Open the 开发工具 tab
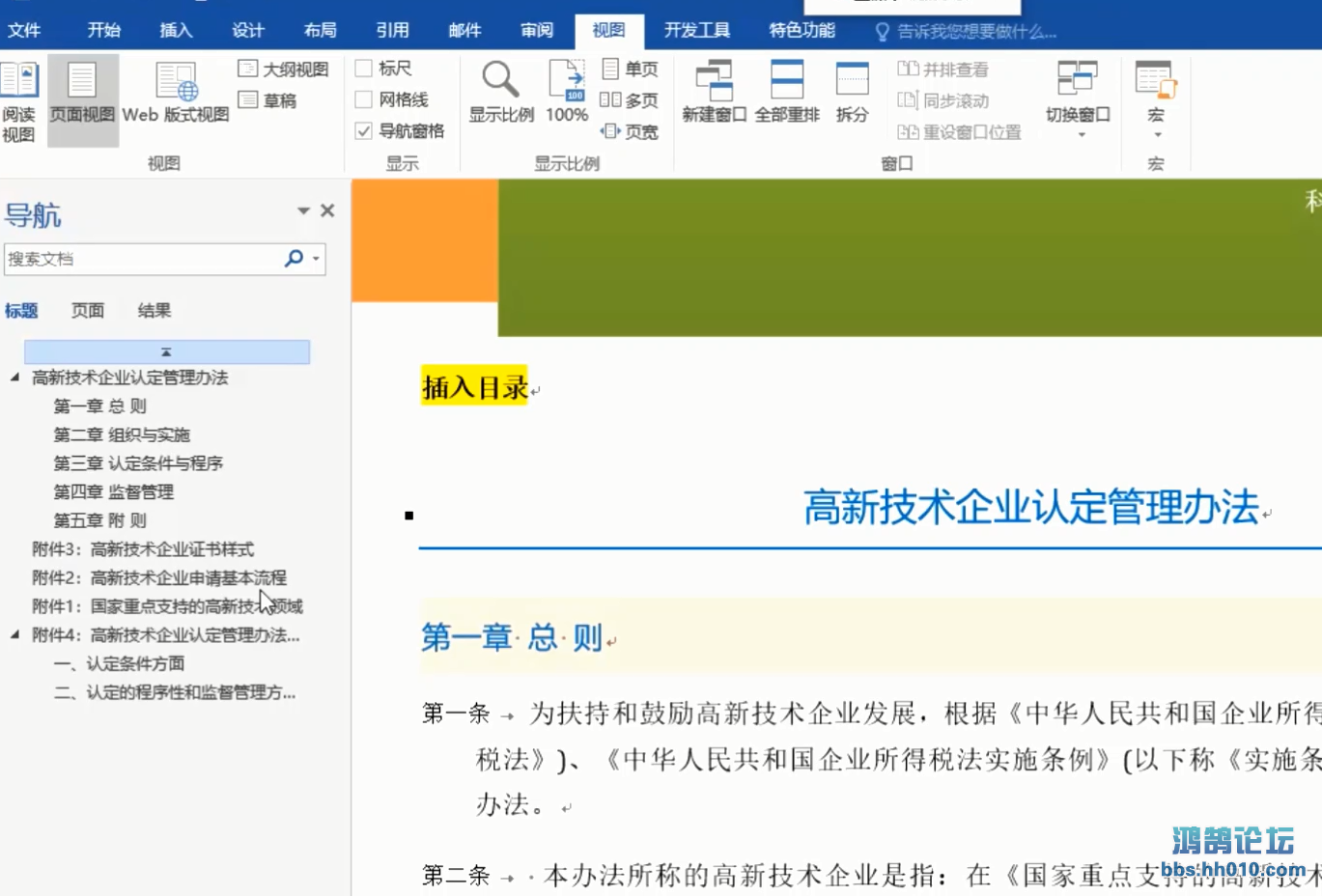This screenshot has height=896, width=1322. [x=697, y=31]
